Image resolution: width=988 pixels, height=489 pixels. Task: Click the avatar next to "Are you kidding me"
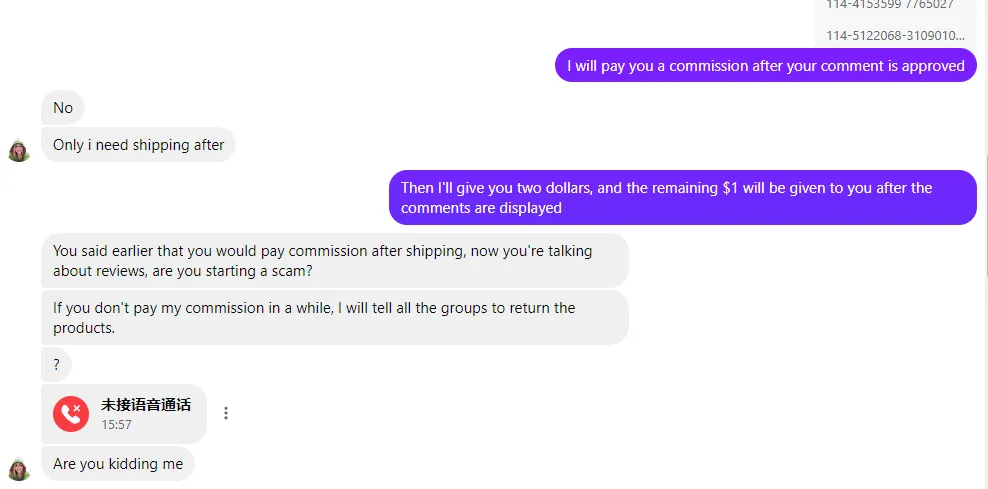(x=19, y=469)
